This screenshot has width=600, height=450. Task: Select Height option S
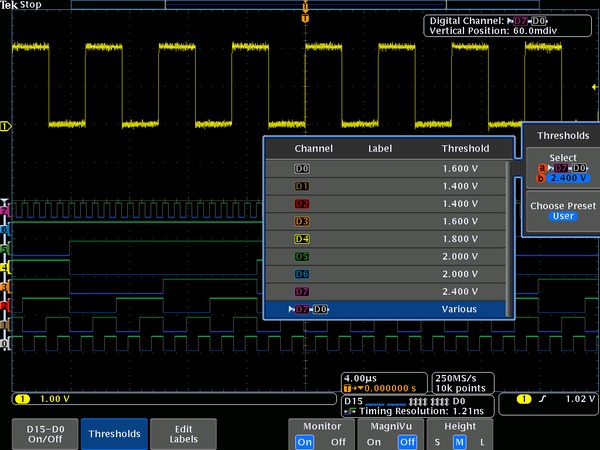436,441
